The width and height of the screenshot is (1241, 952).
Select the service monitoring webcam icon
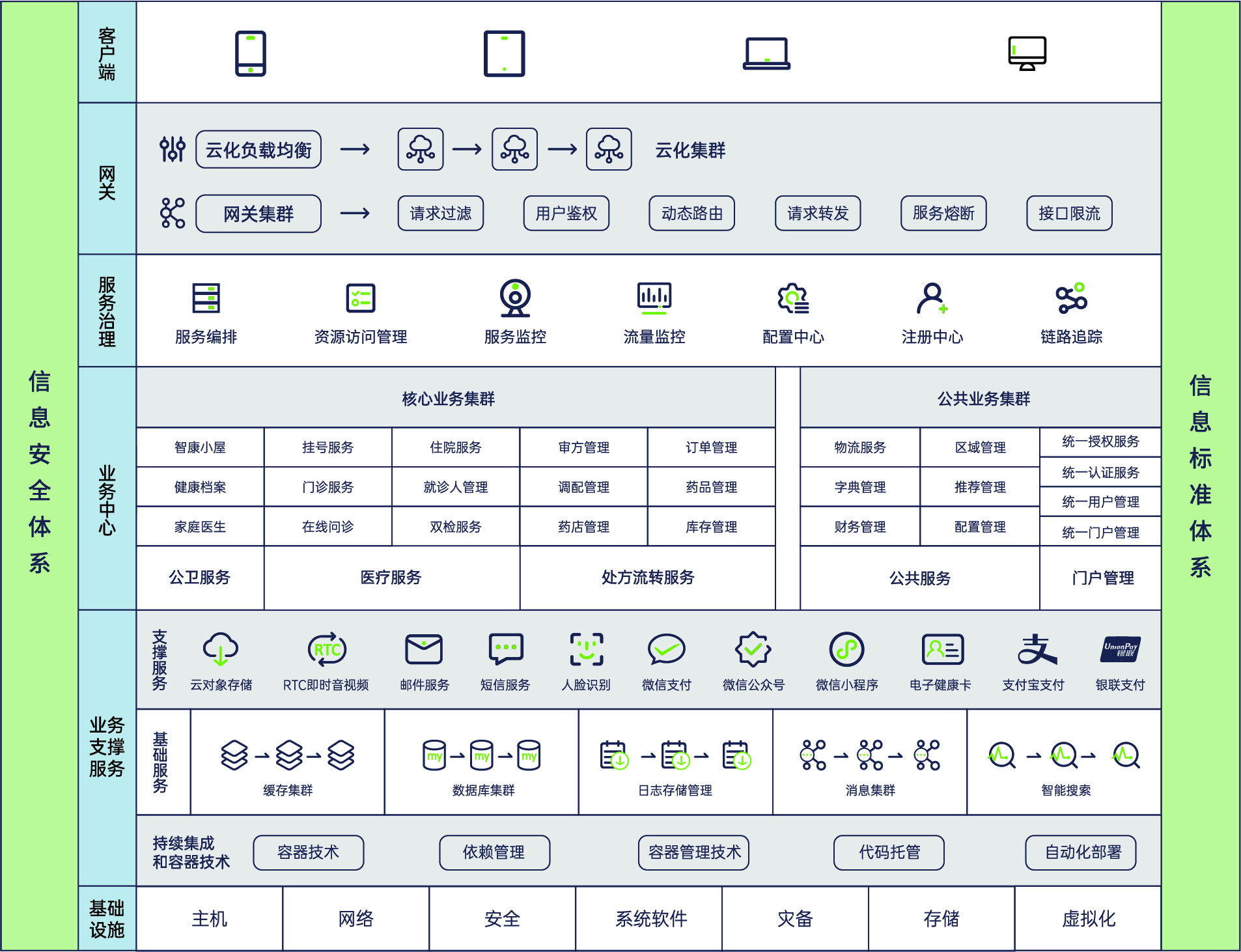514,298
